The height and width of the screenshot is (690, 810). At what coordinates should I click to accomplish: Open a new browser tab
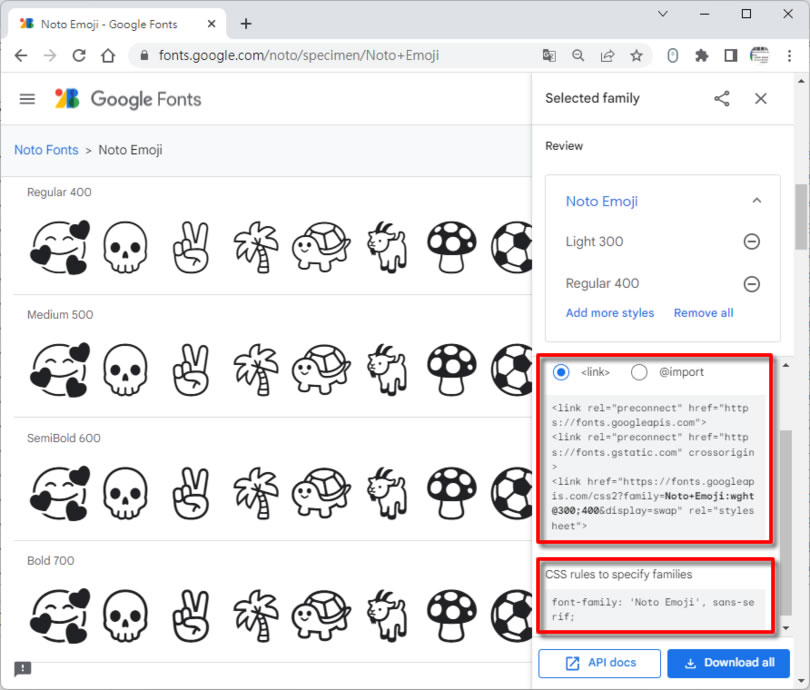point(246,24)
